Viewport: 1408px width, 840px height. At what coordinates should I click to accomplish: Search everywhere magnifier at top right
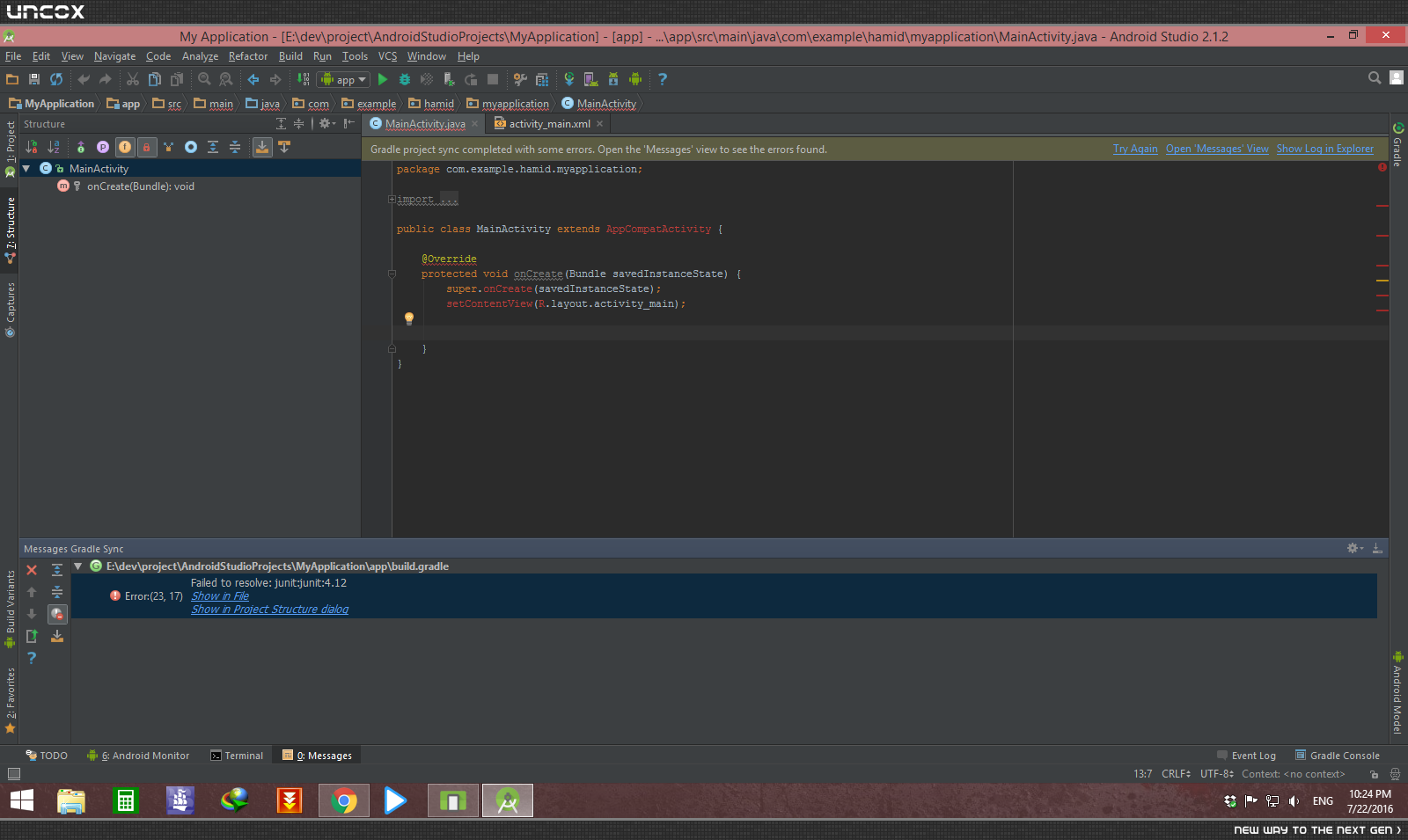1375,78
